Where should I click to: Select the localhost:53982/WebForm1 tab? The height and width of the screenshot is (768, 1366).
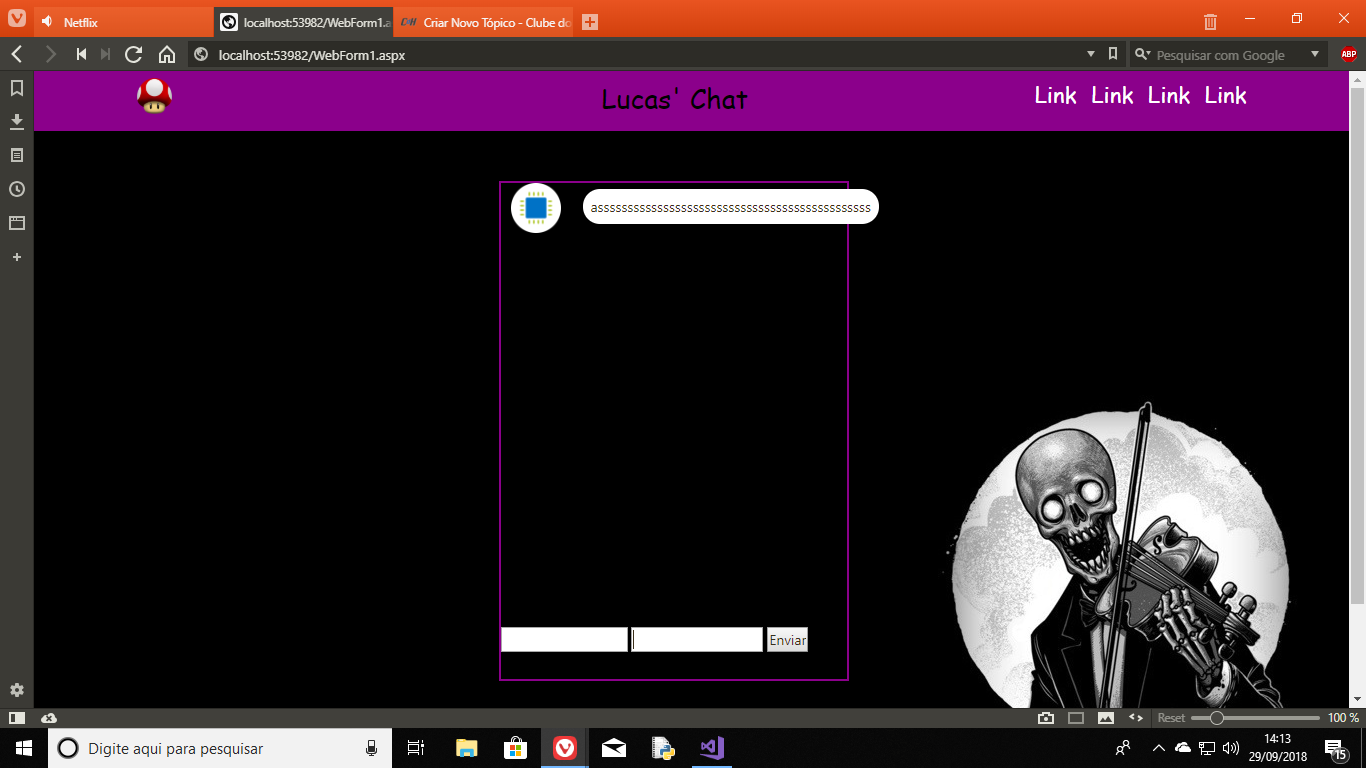click(x=302, y=22)
